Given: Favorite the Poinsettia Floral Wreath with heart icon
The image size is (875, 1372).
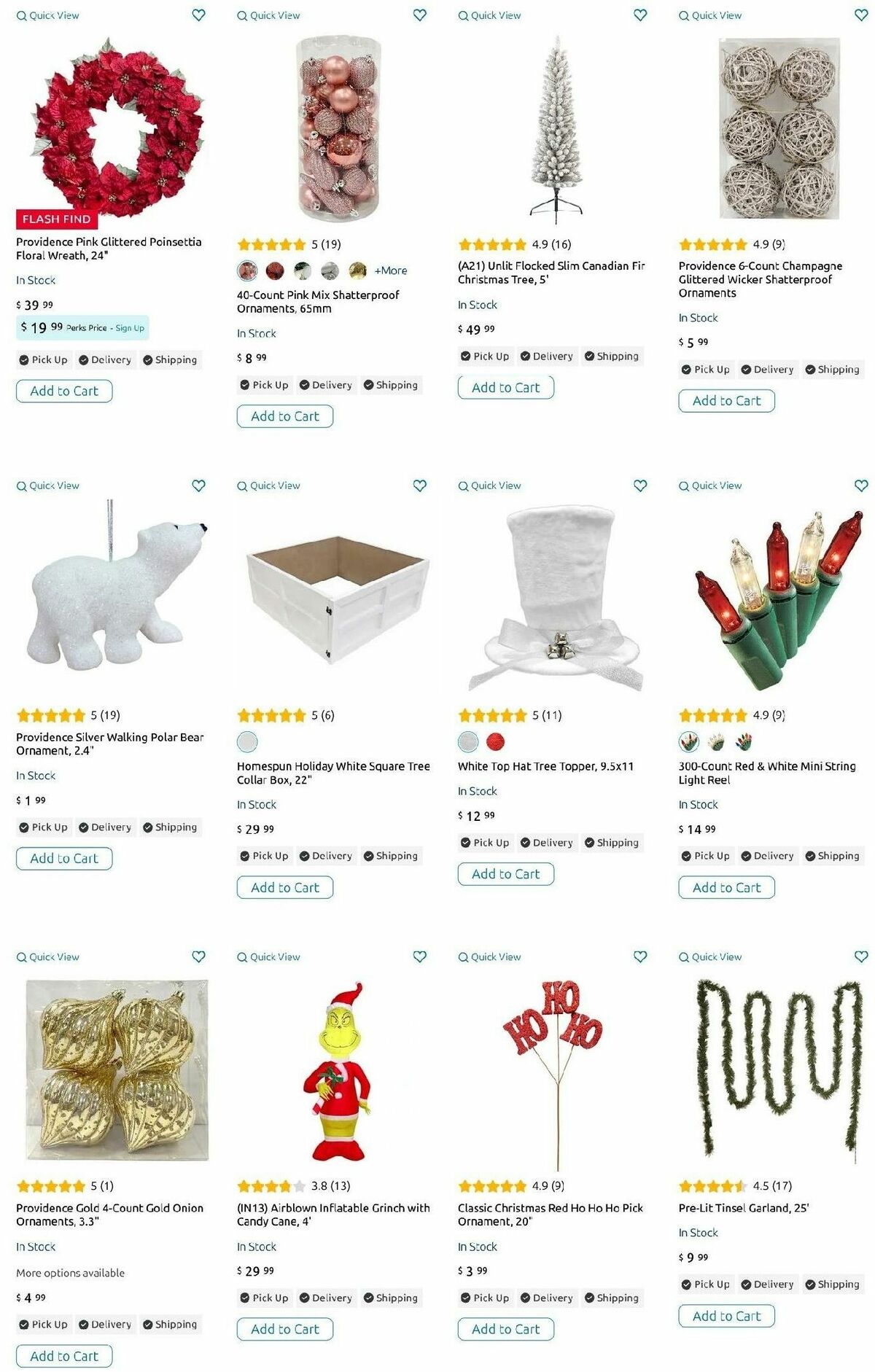Looking at the screenshot, I should [198, 15].
